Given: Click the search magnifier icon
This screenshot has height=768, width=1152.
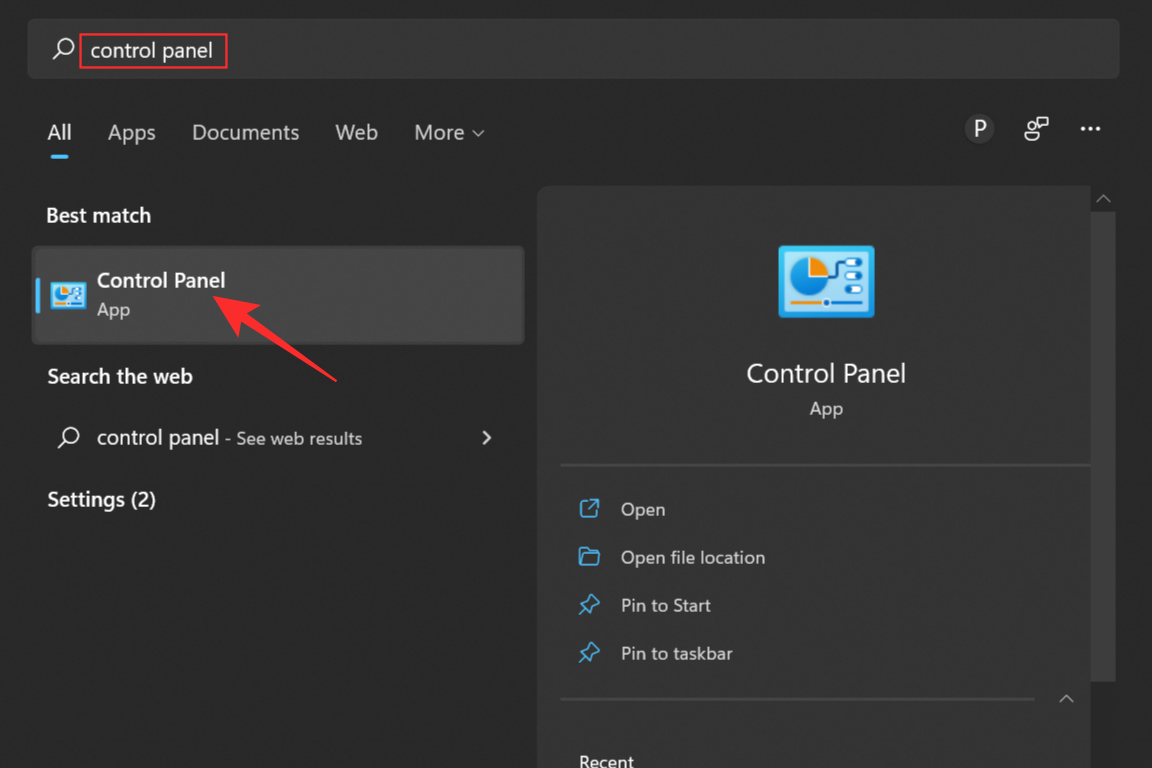Looking at the screenshot, I should (60, 50).
